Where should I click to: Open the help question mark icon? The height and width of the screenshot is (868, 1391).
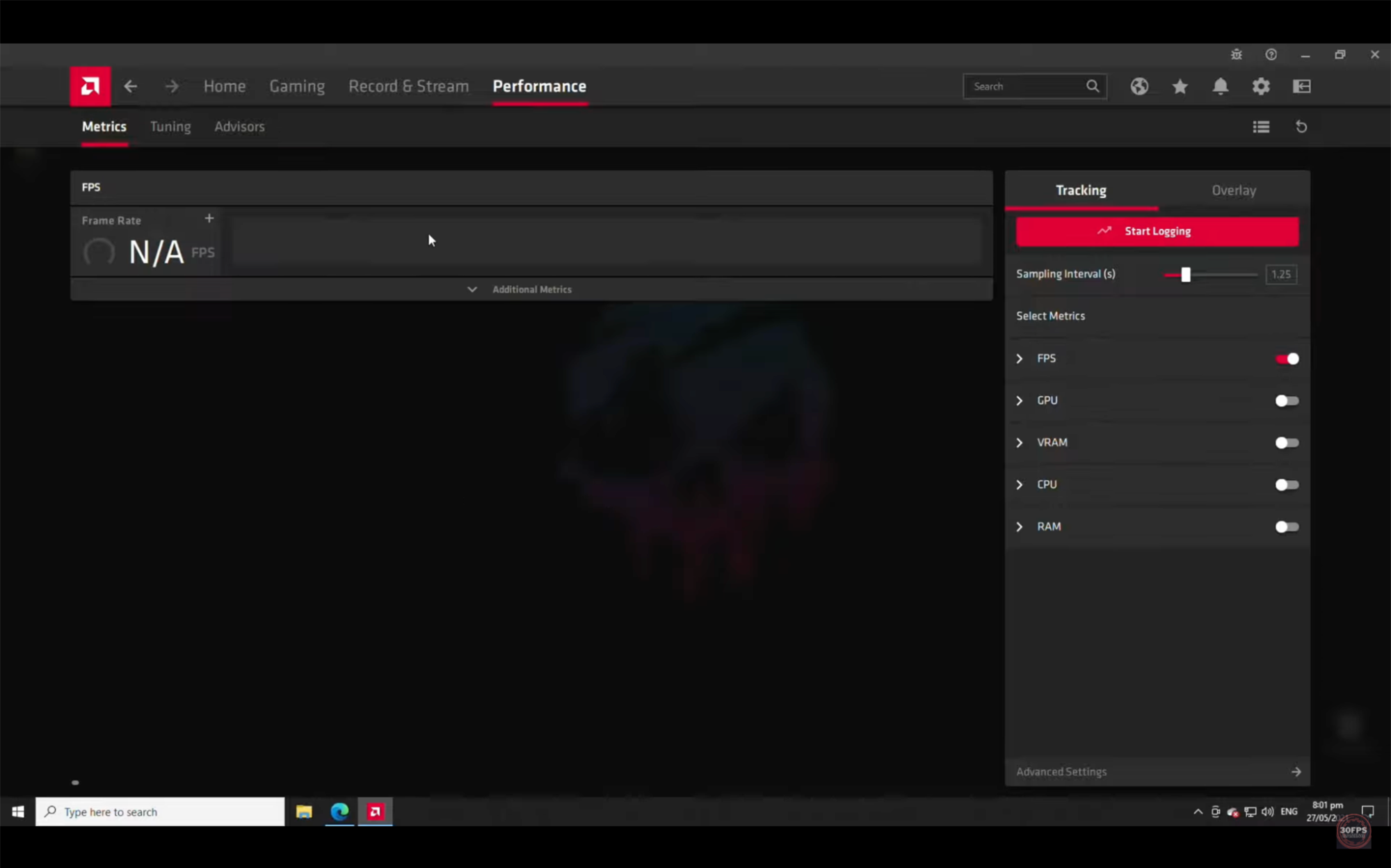(x=1271, y=54)
